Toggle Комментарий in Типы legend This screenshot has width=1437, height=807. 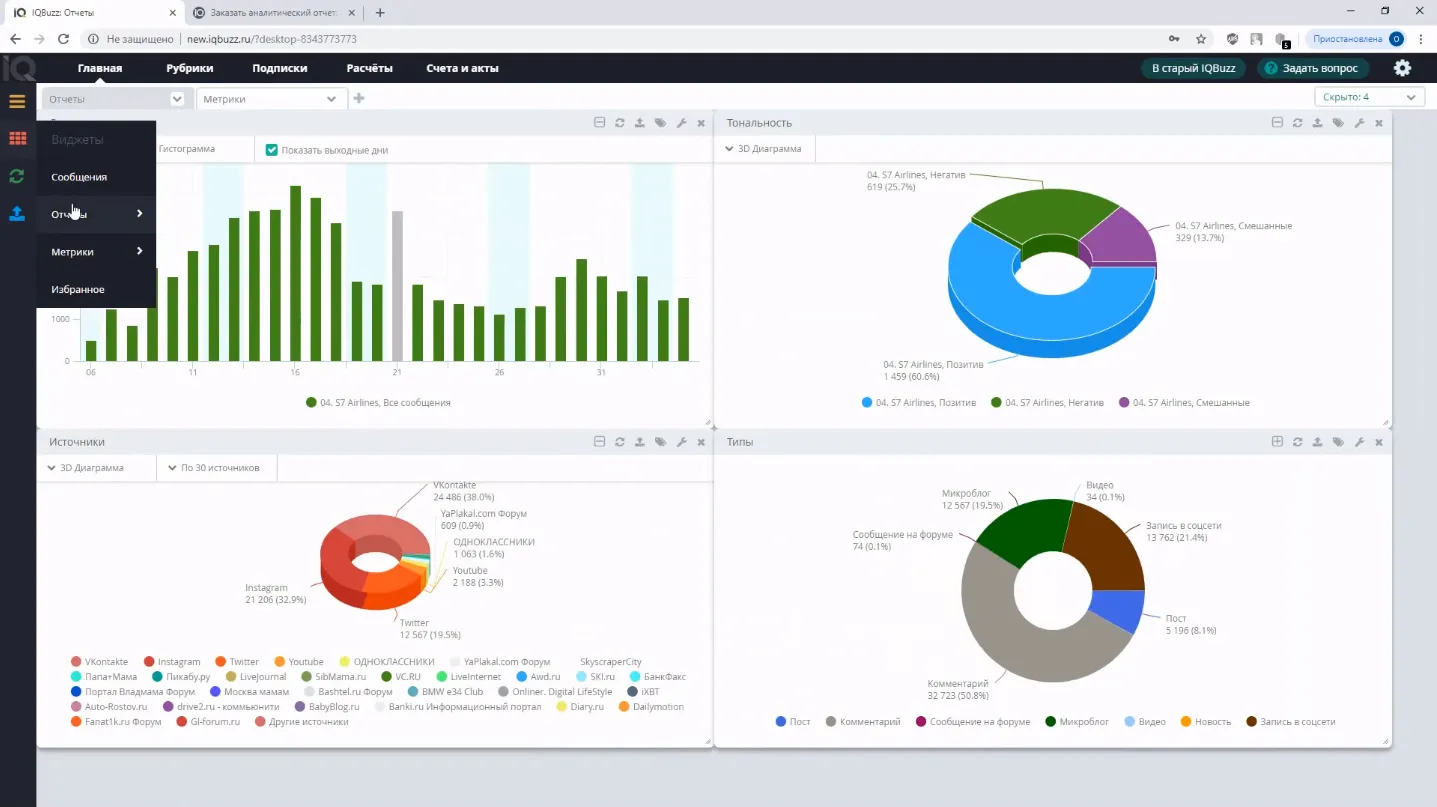coord(862,722)
